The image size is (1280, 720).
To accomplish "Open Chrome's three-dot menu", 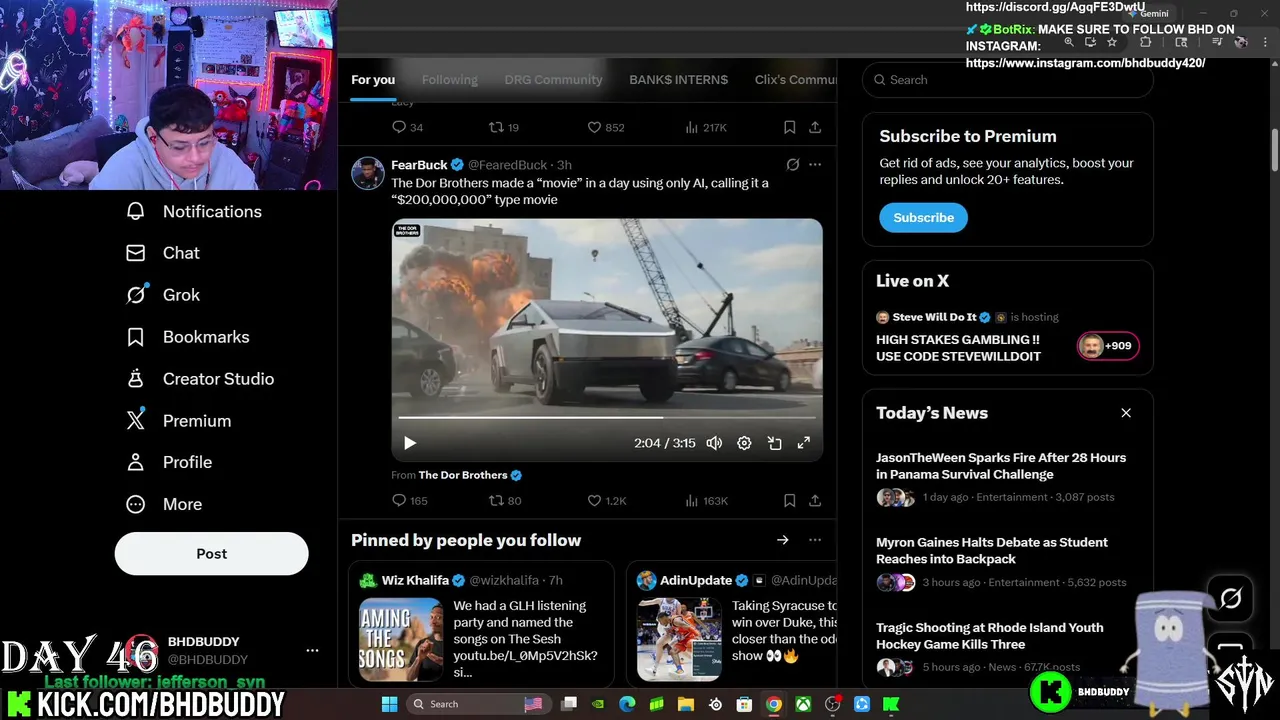I will click(x=1266, y=42).
